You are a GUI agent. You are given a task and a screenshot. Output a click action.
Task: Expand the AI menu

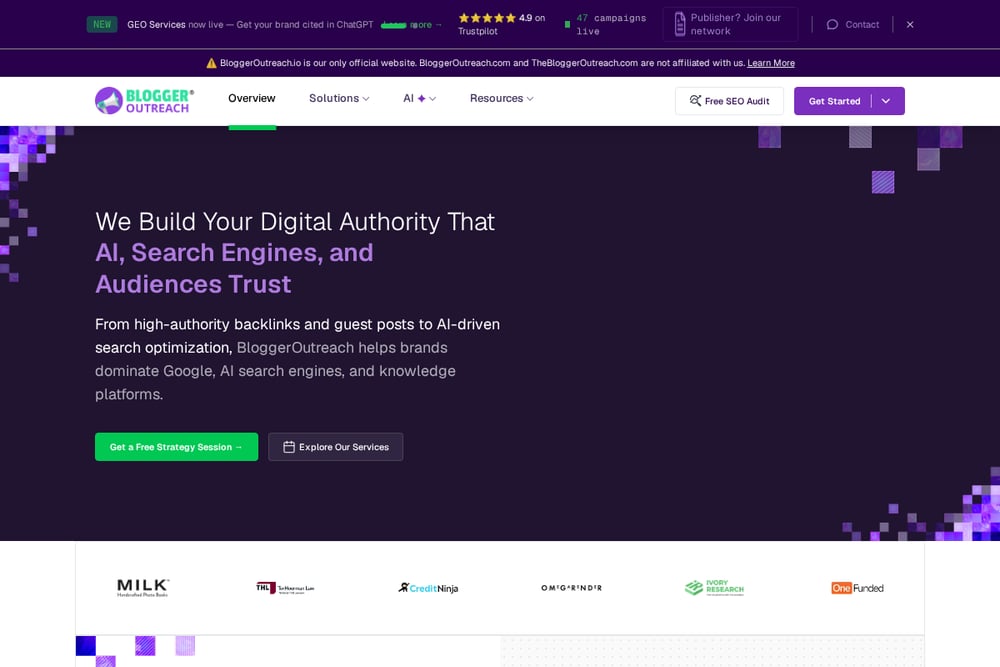419,98
